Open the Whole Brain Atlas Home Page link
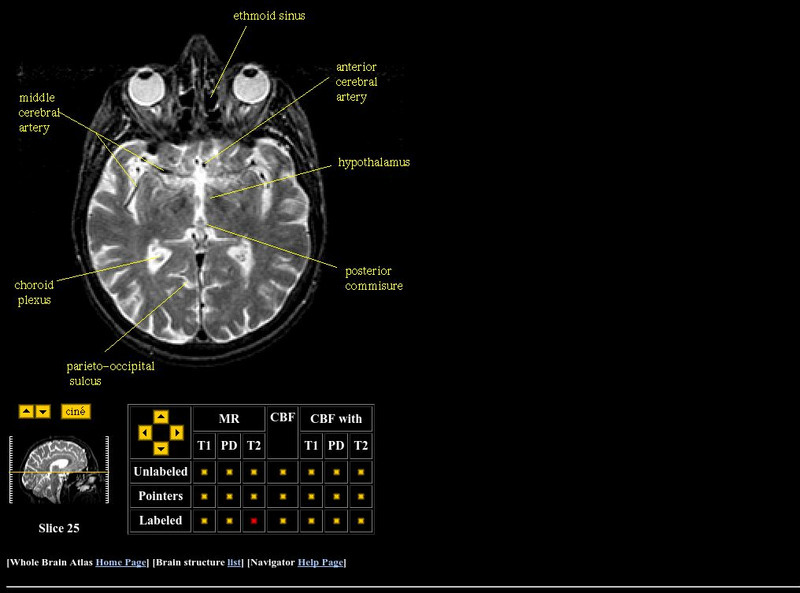The image size is (800, 593). click(x=120, y=562)
